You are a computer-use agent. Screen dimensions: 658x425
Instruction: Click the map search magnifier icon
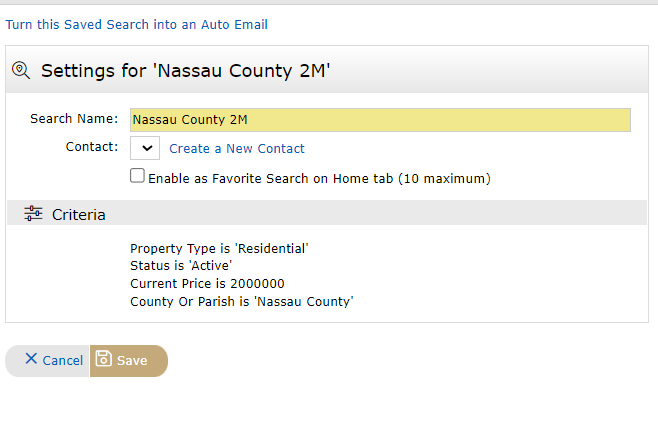pos(21,70)
